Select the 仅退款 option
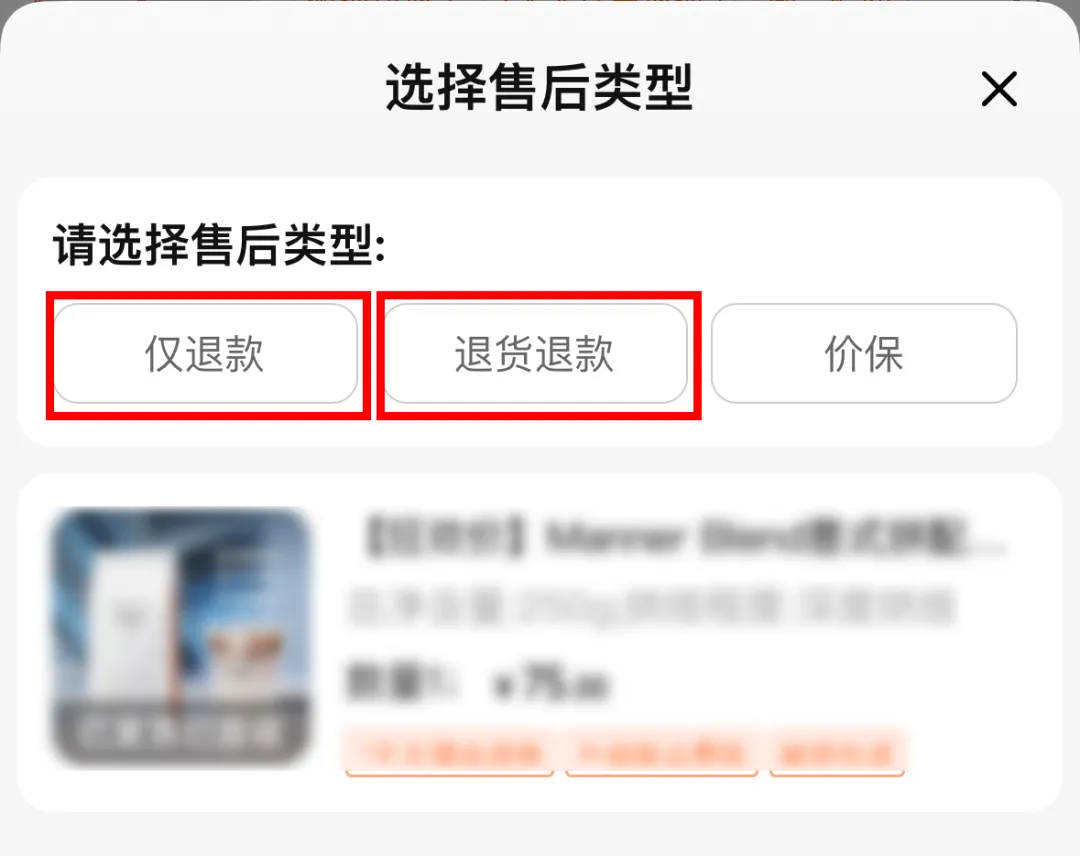This screenshot has height=856, width=1080. tap(205, 353)
